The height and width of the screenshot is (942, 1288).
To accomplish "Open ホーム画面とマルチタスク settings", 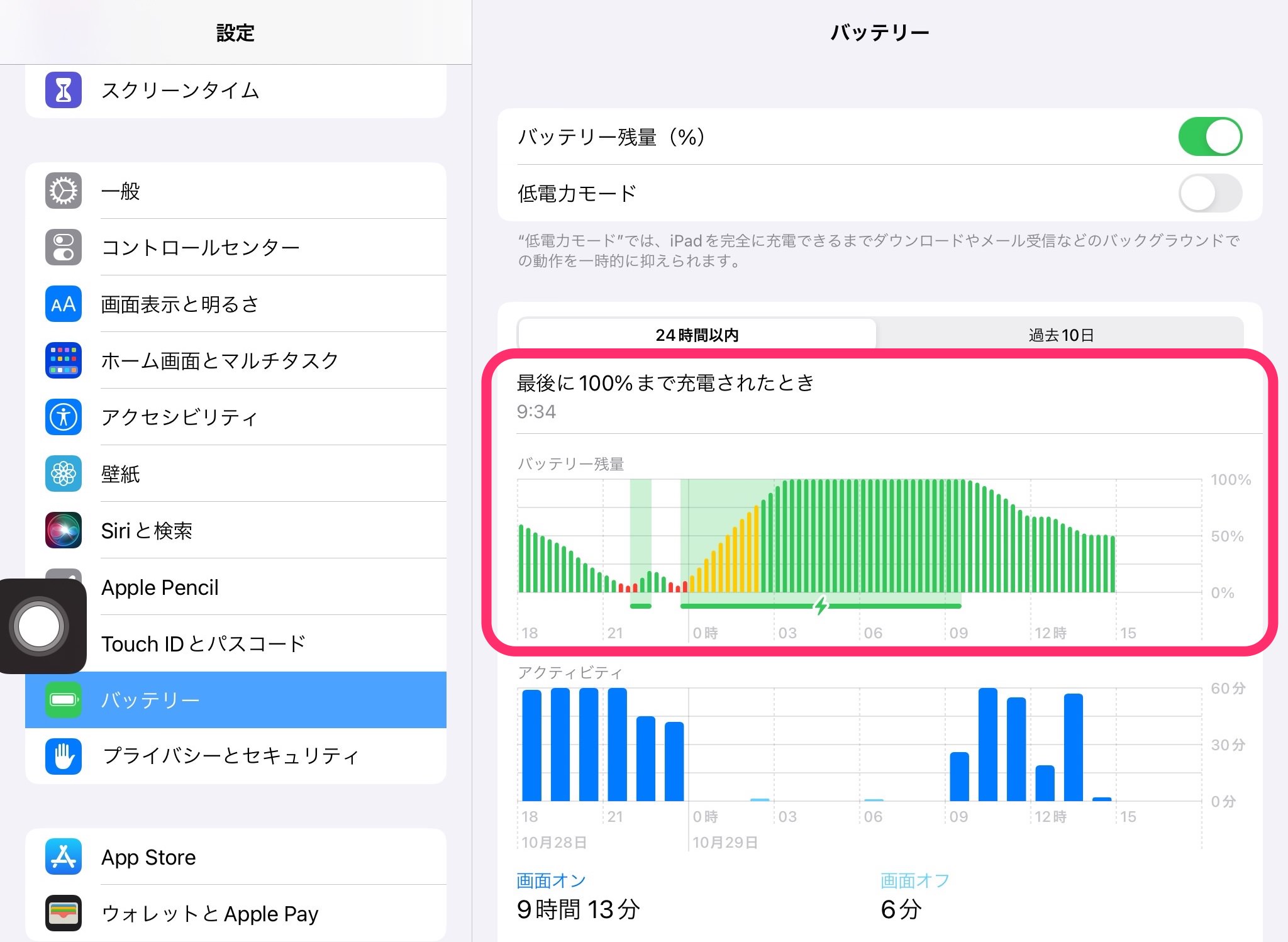I will [236, 360].
